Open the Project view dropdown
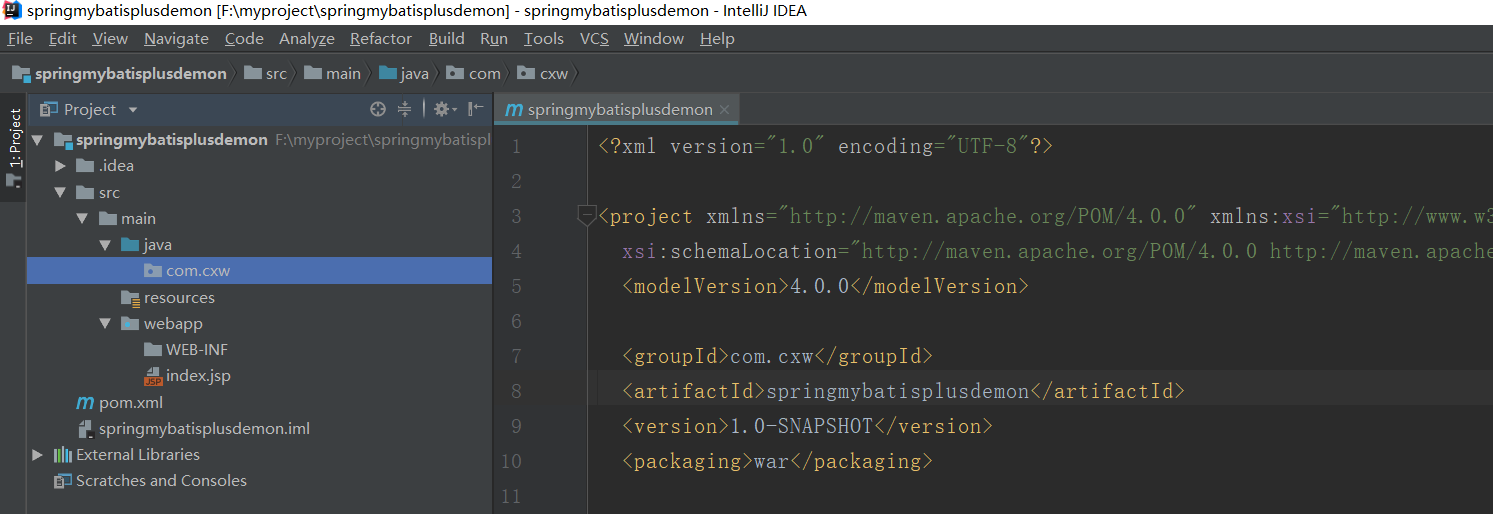Viewport: 1493px width, 514px height. coord(133,110)
